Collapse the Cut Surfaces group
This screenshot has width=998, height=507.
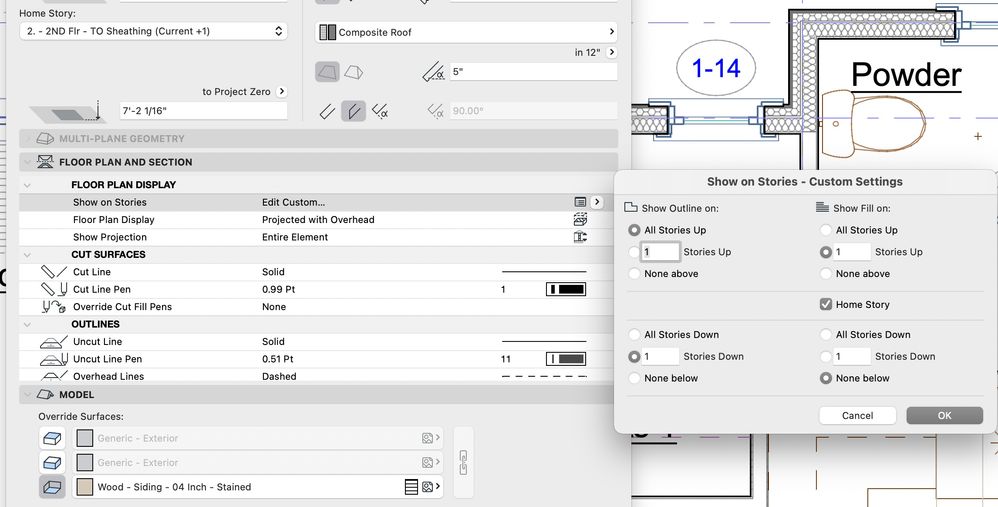click(27, 254)
